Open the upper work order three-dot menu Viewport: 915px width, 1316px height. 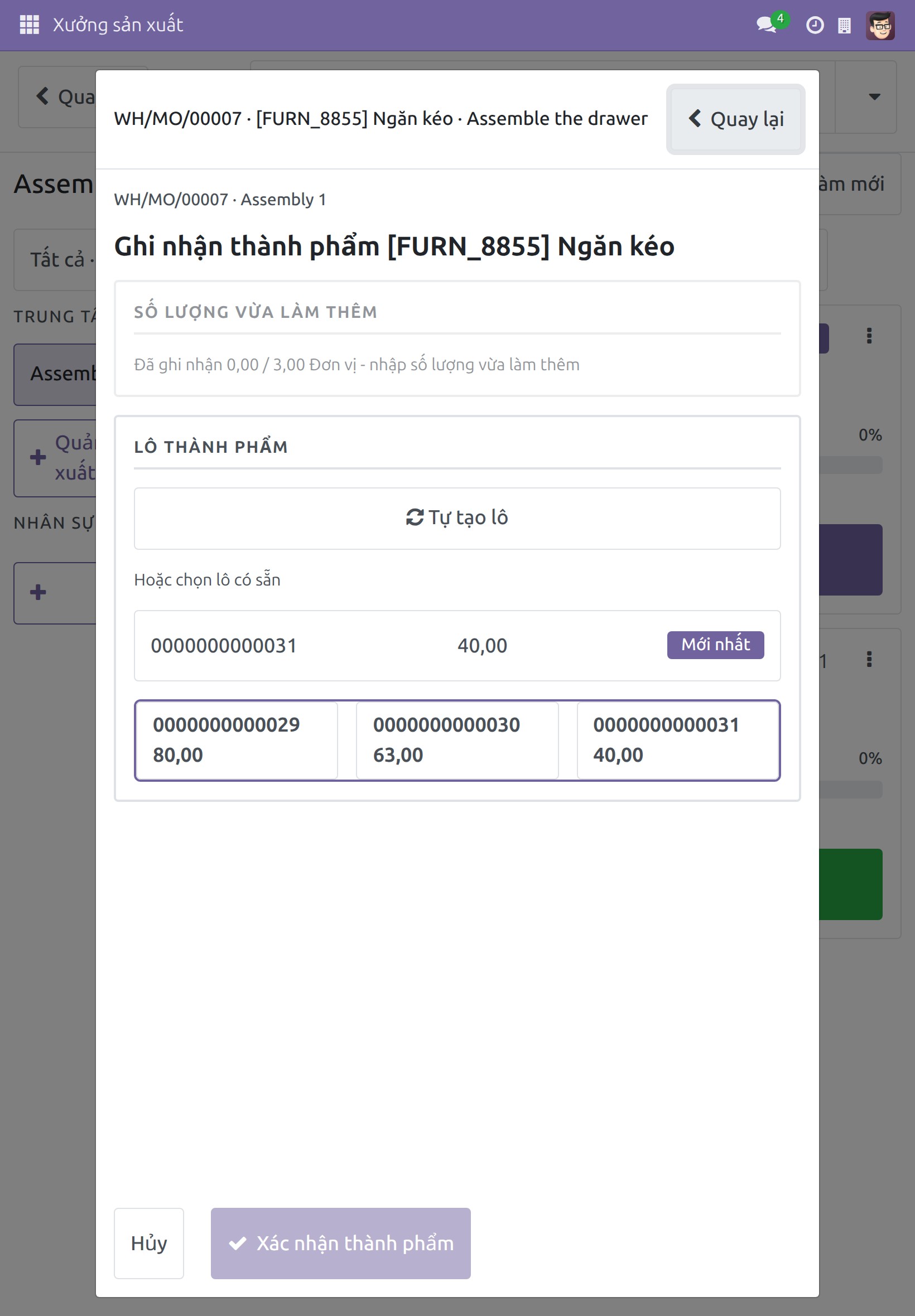tap(869, 336)
